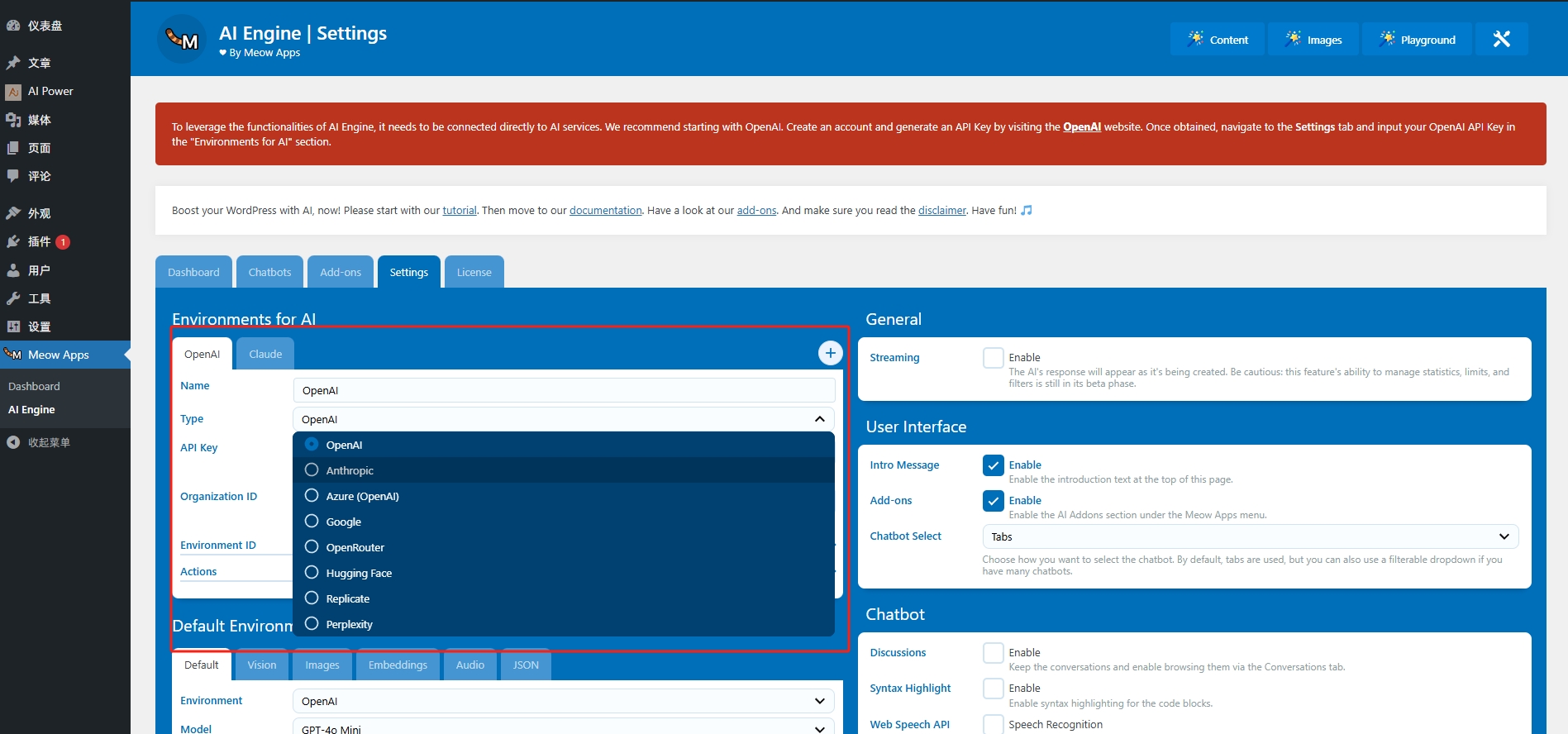Viewport: 1568px width, 734px height.
Task: Uncheck the Add-ons Enable checkbox
Action: pos(994,500)
